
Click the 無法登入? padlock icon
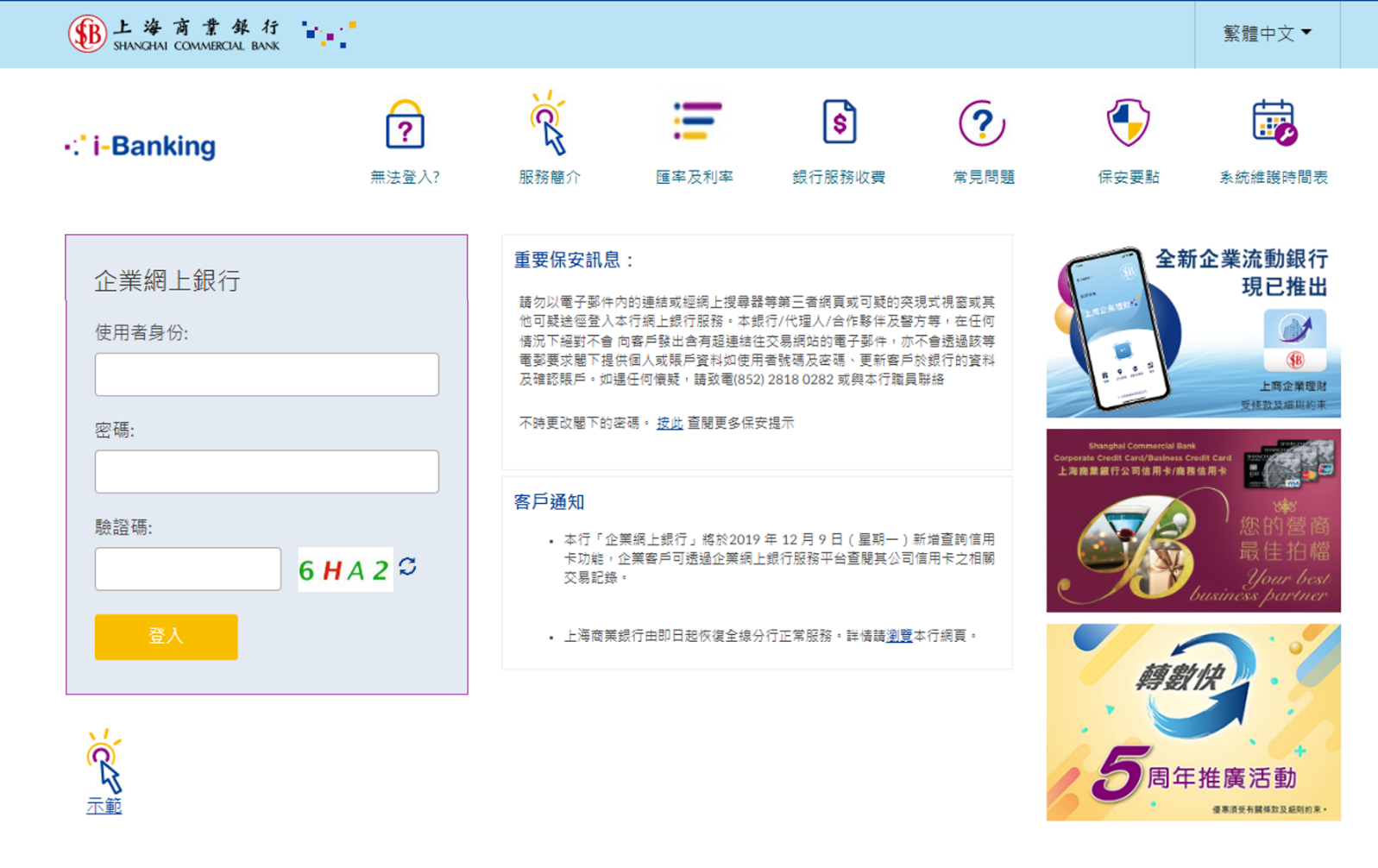point(405,126)
